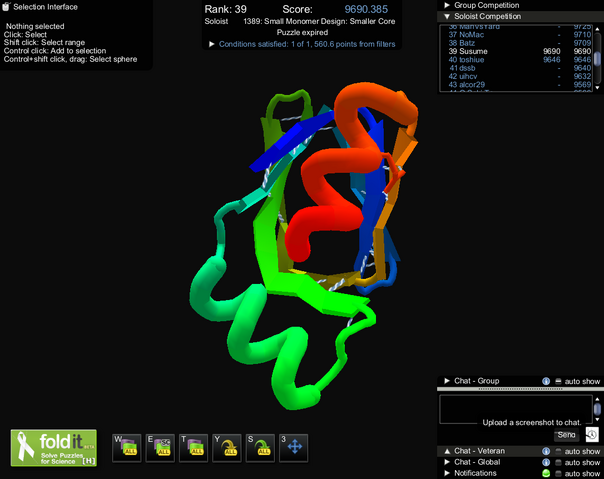The image size is (604, 479).
Task: Click the screenshot upload icon beside Send
Action: (x=592, y=434)
